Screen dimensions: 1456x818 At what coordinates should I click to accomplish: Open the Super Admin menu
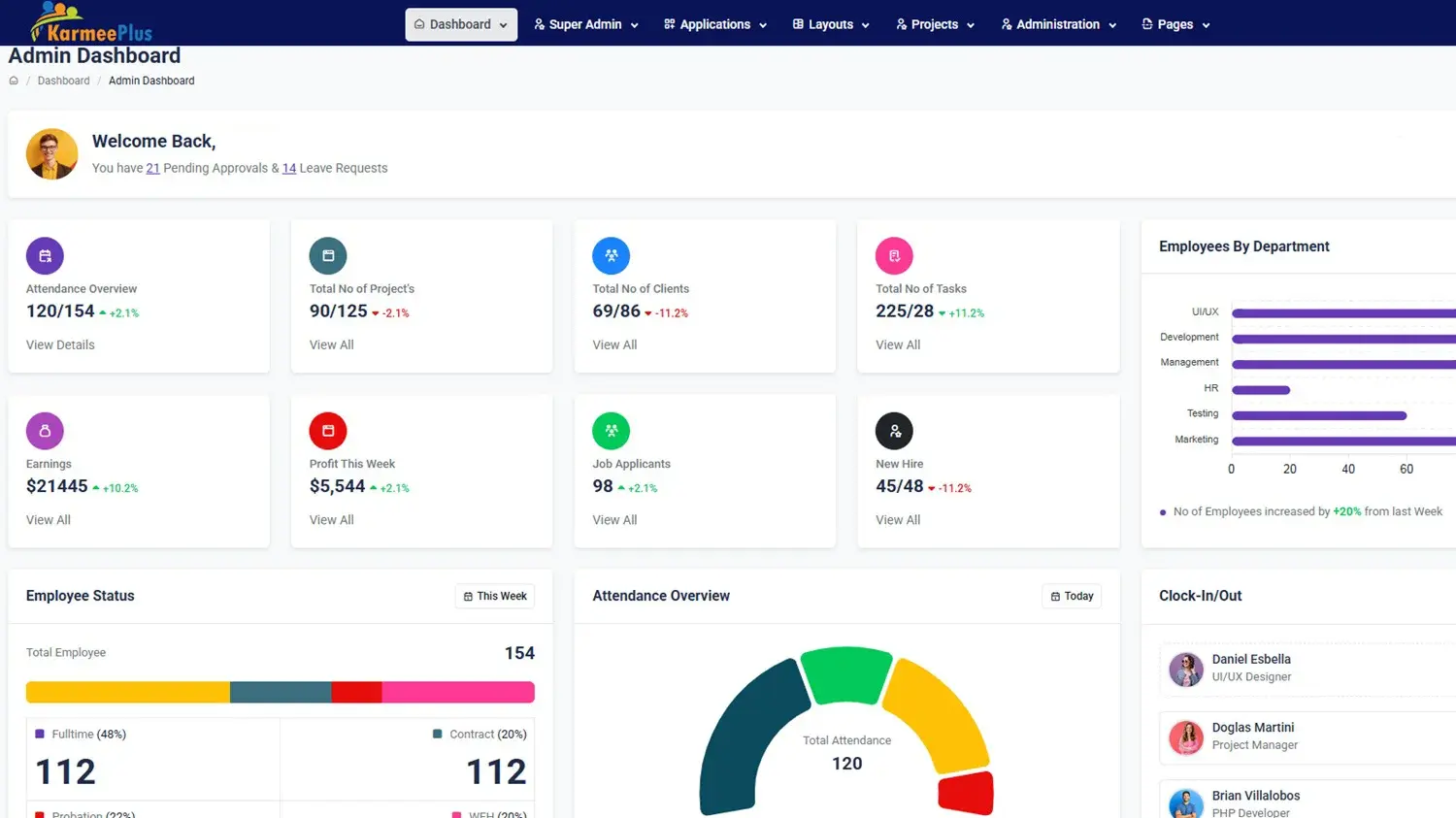pyautogui.click(x=586, y=25)
